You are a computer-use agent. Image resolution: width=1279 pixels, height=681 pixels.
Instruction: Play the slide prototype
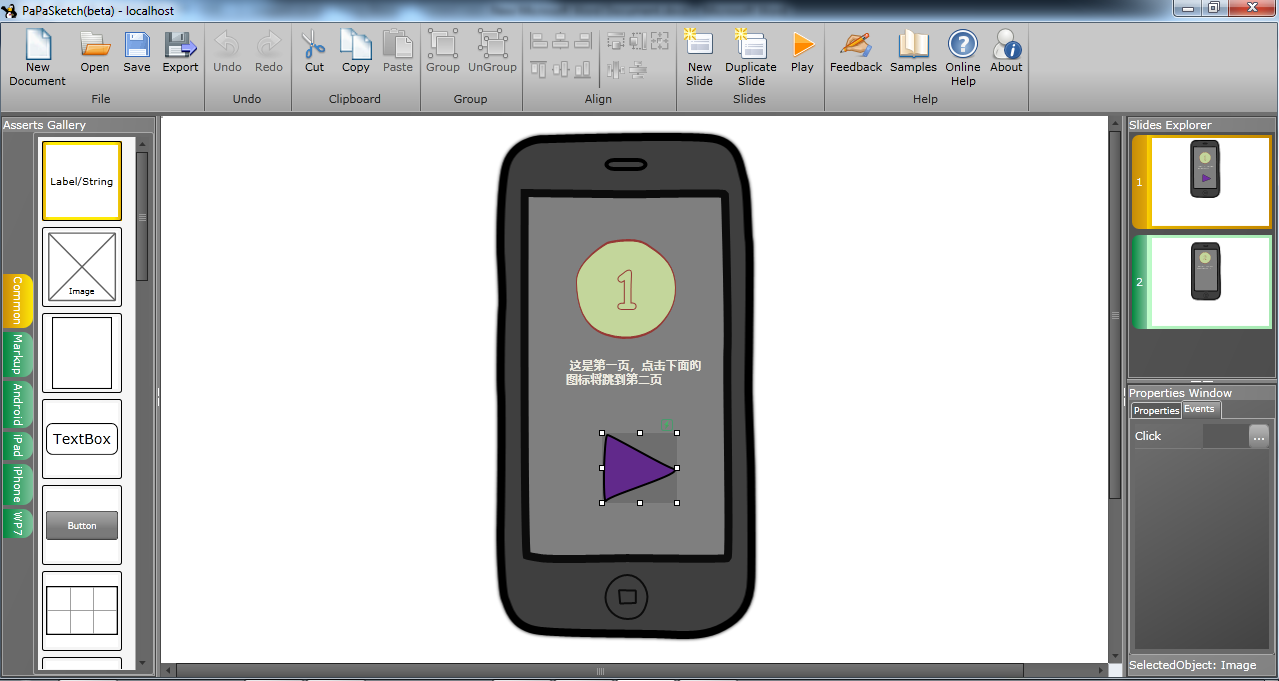(x=802, y=52)
